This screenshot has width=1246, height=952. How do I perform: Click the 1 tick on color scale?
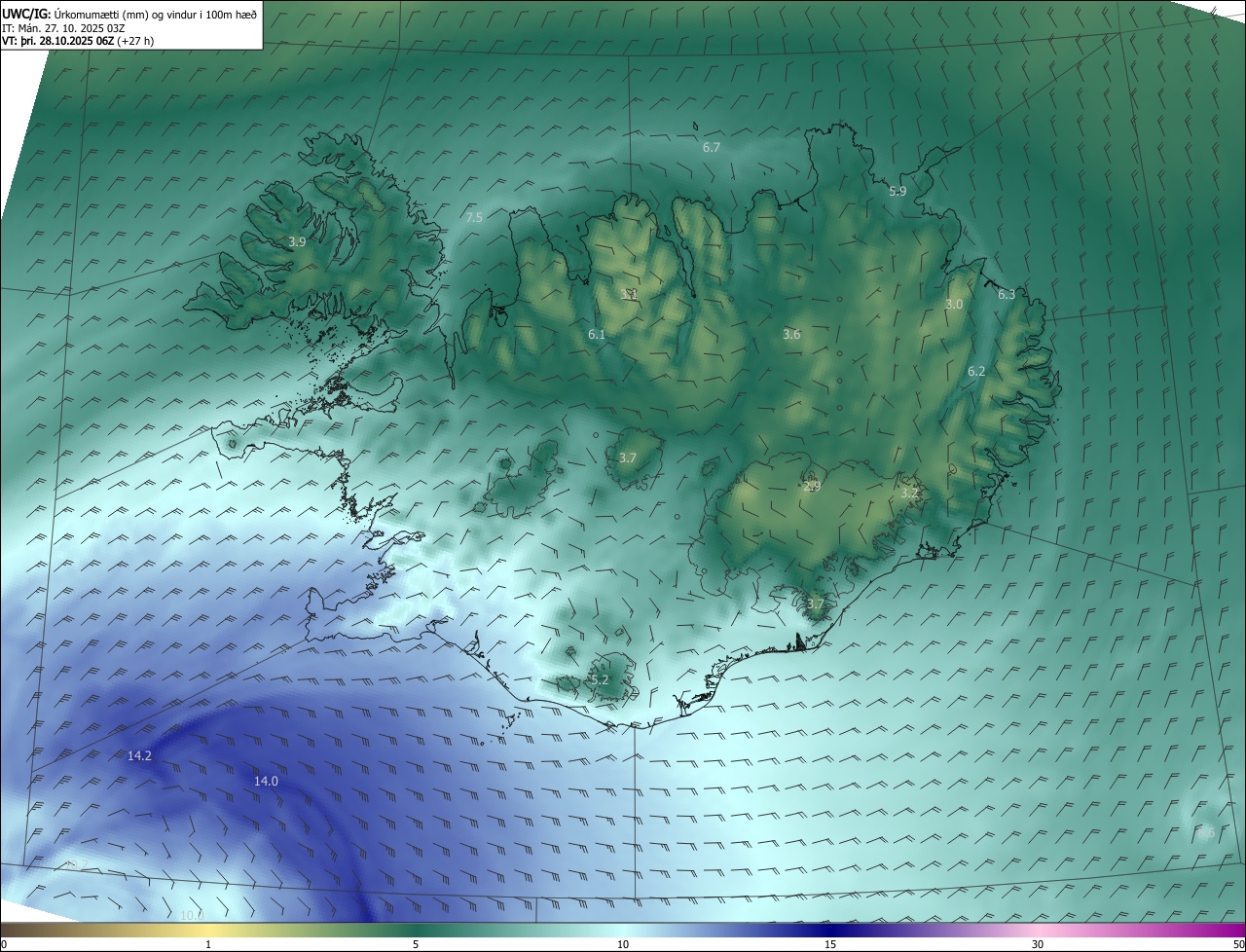pos(208,943)
